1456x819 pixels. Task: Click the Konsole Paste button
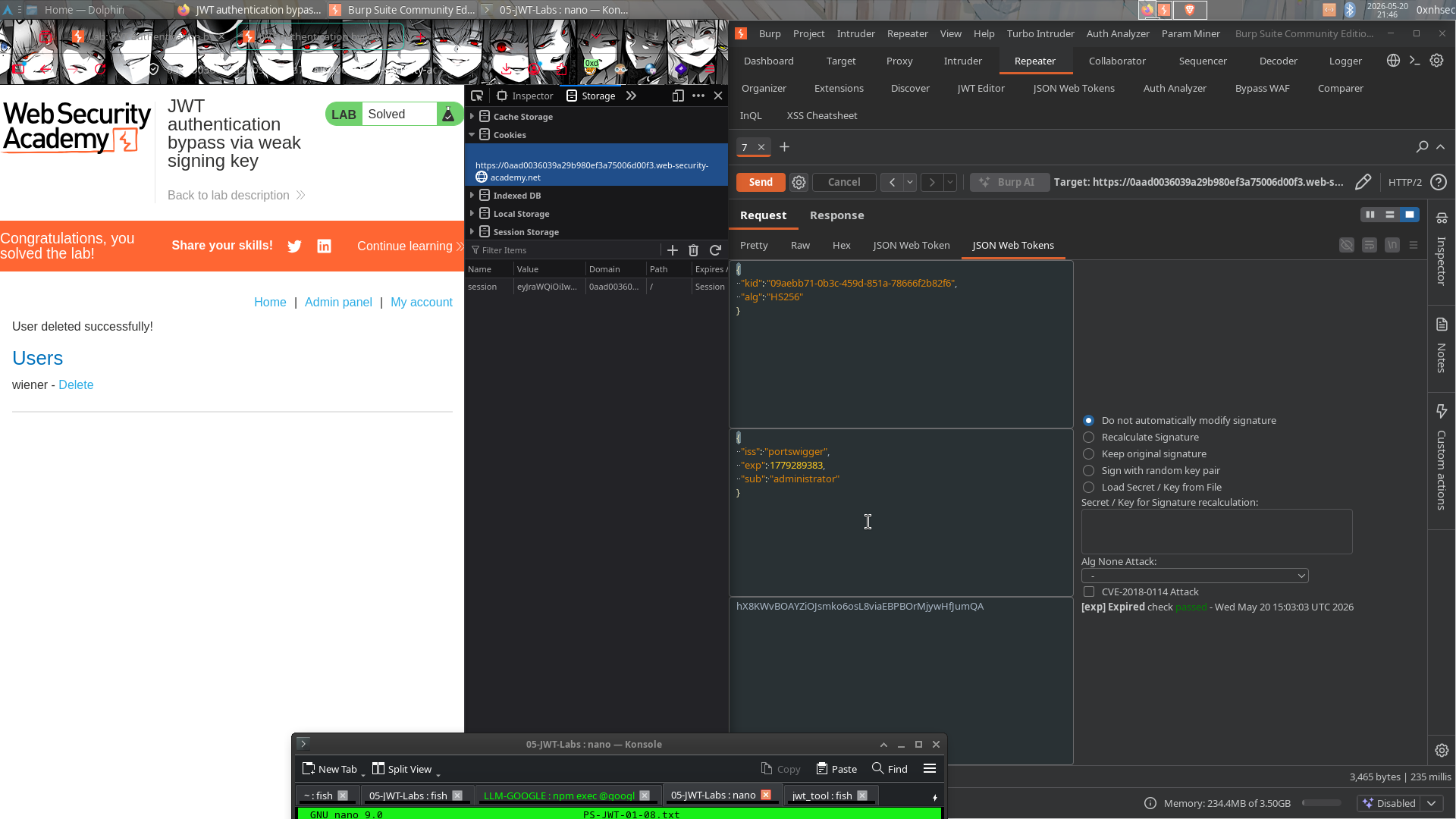point(836,768)
